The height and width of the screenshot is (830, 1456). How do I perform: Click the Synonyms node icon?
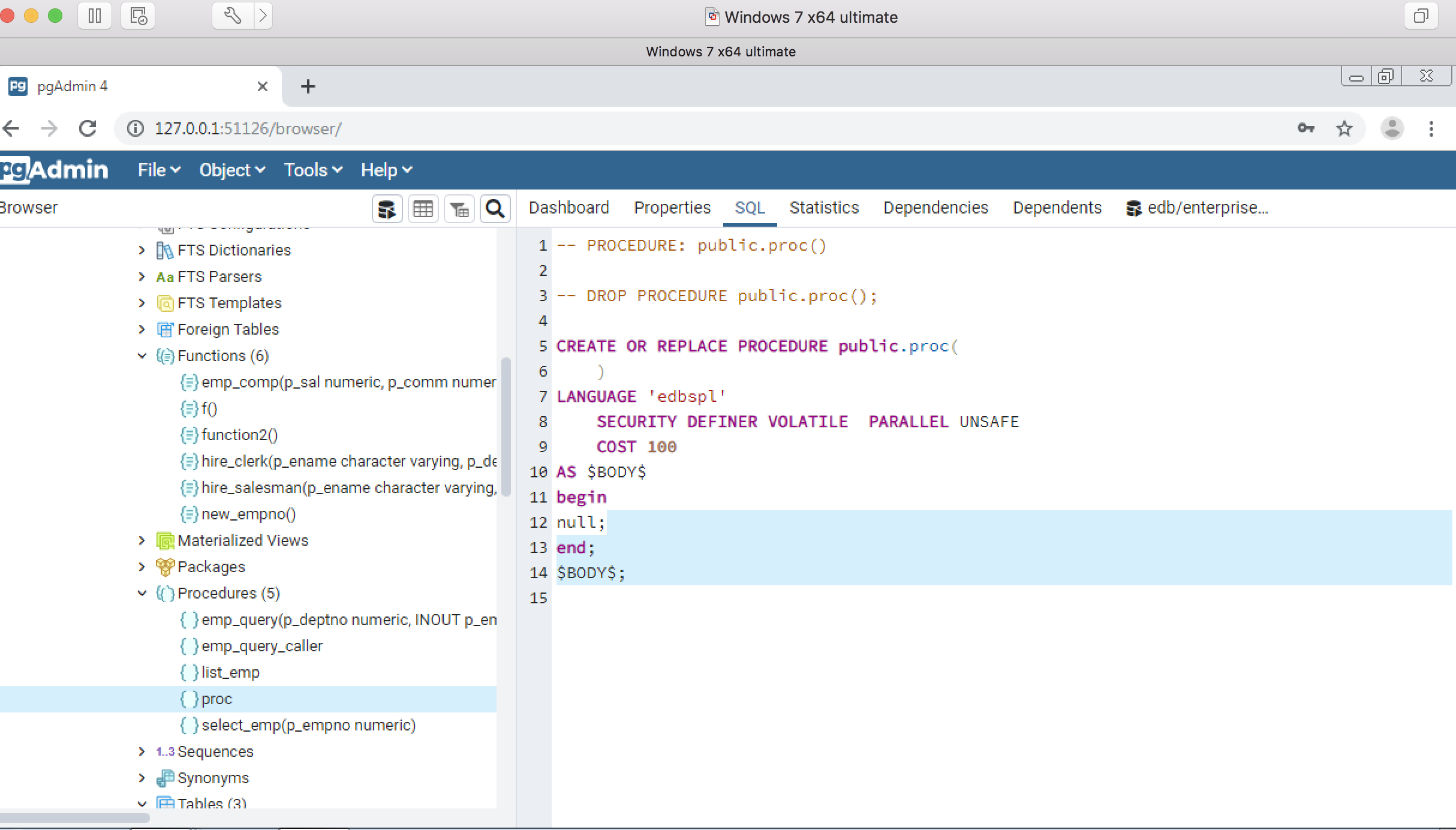pos(165,778)
